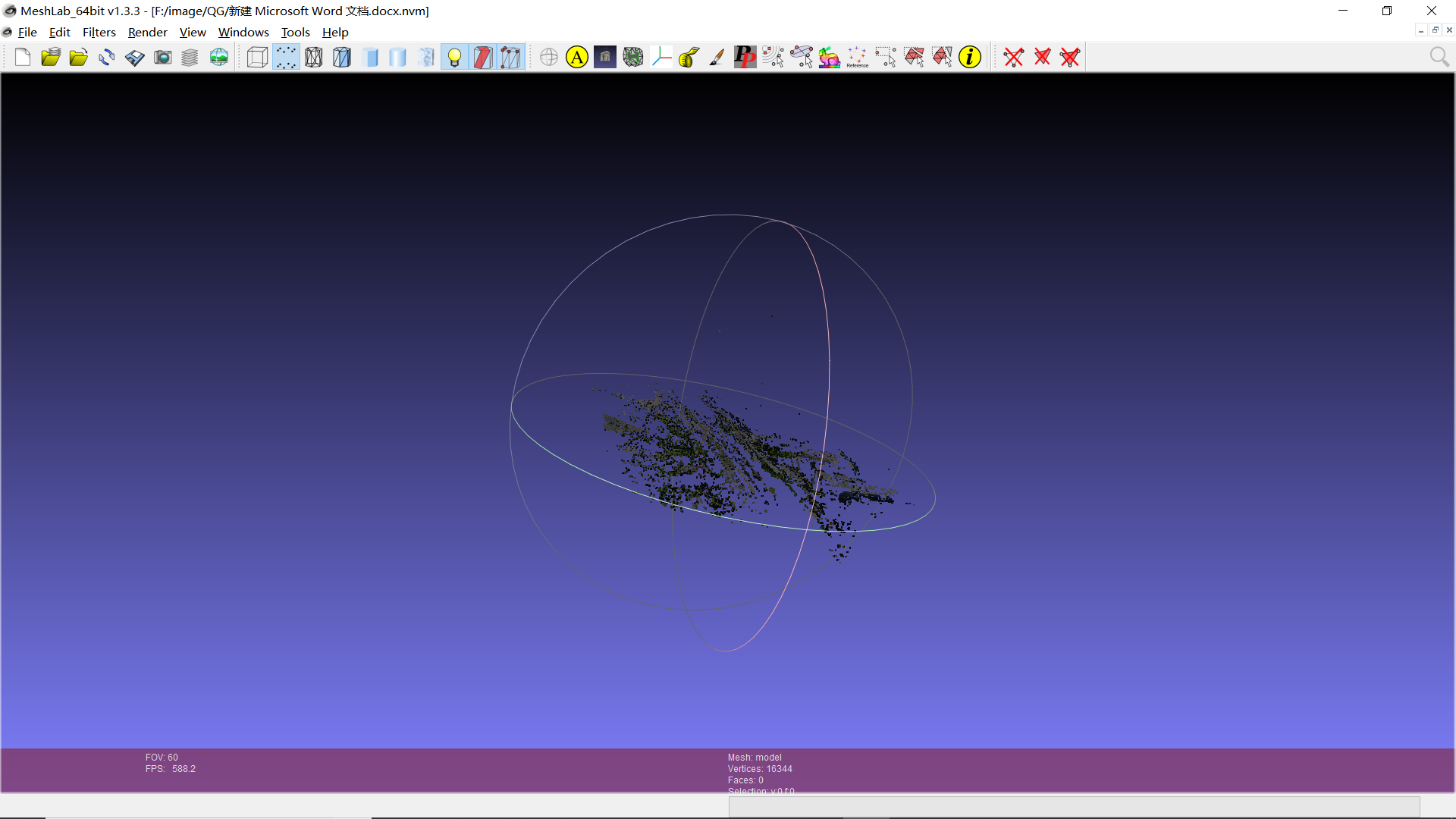The image size is (1456, 819).
Task: Toggle Bounding Box render mode
Action: pos(258,57)
